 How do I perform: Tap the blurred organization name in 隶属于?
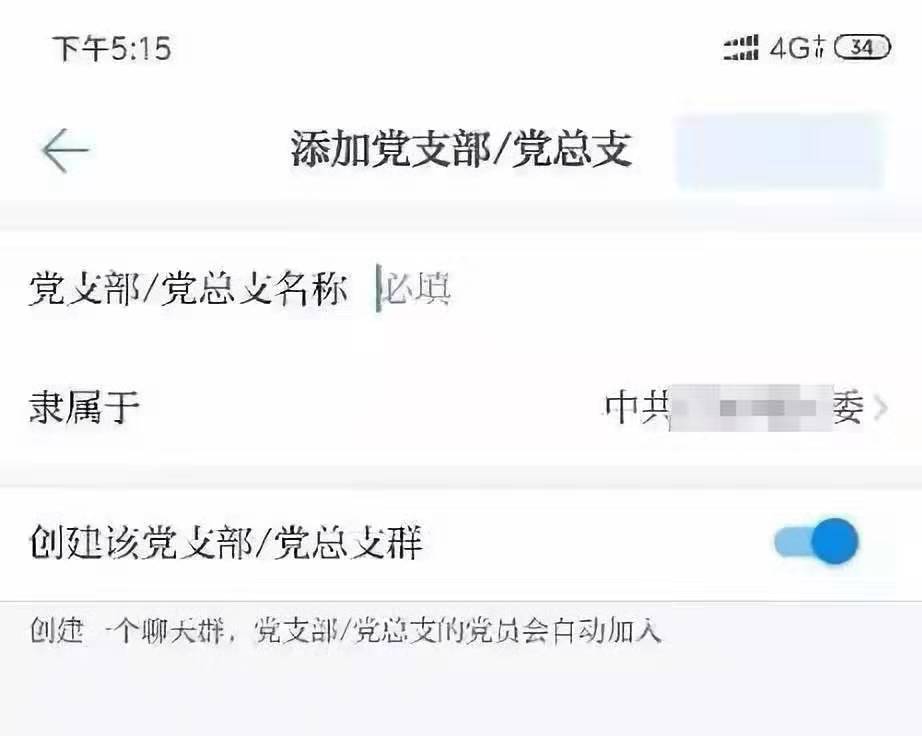(751, 408)
